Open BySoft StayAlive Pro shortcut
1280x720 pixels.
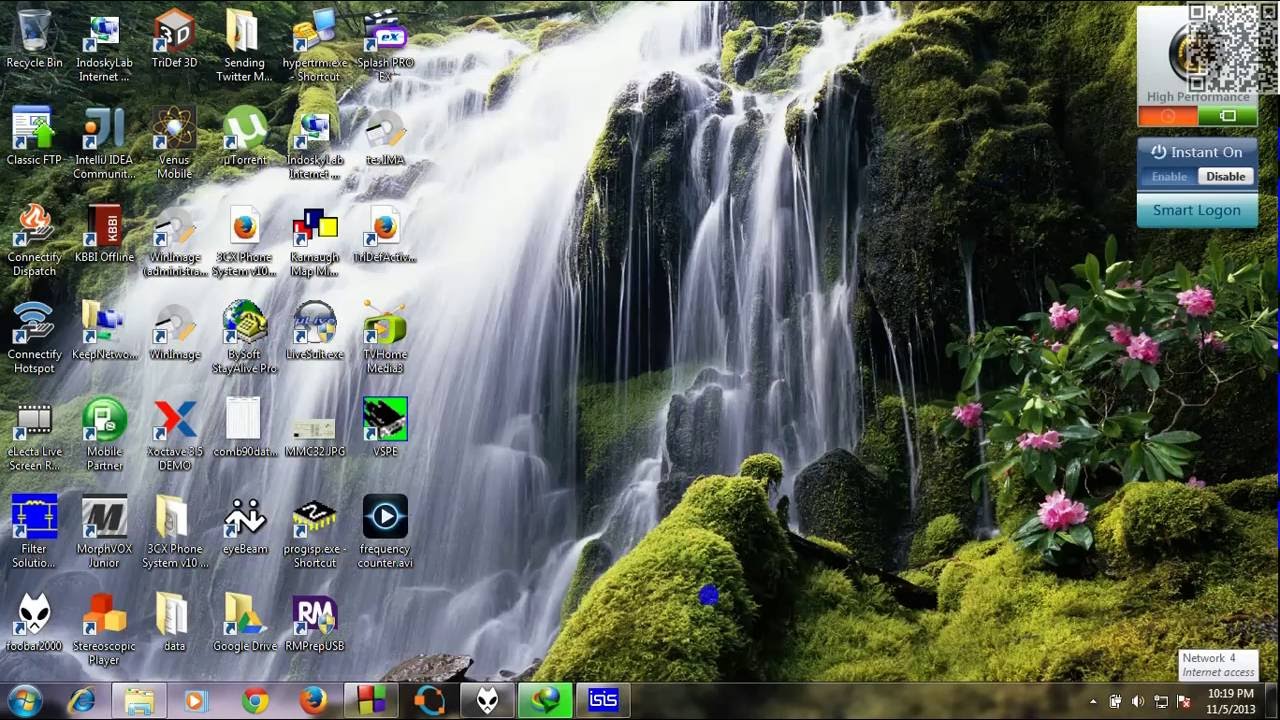point(244,338)
